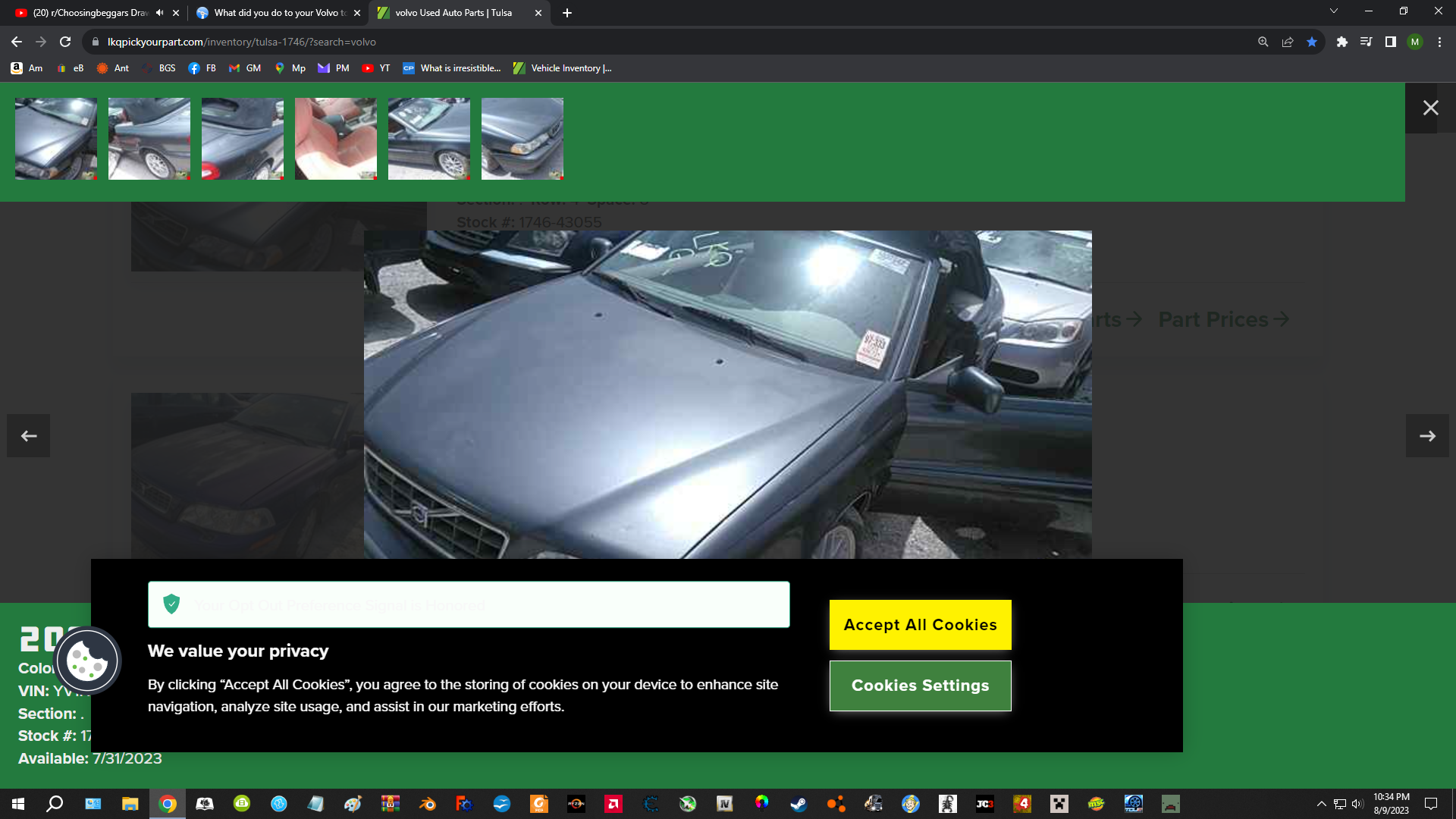The width and height of the screenshot is (1456, 819).
Task: Open Paint from the taskbar
Action: click(x=353, y=804)
